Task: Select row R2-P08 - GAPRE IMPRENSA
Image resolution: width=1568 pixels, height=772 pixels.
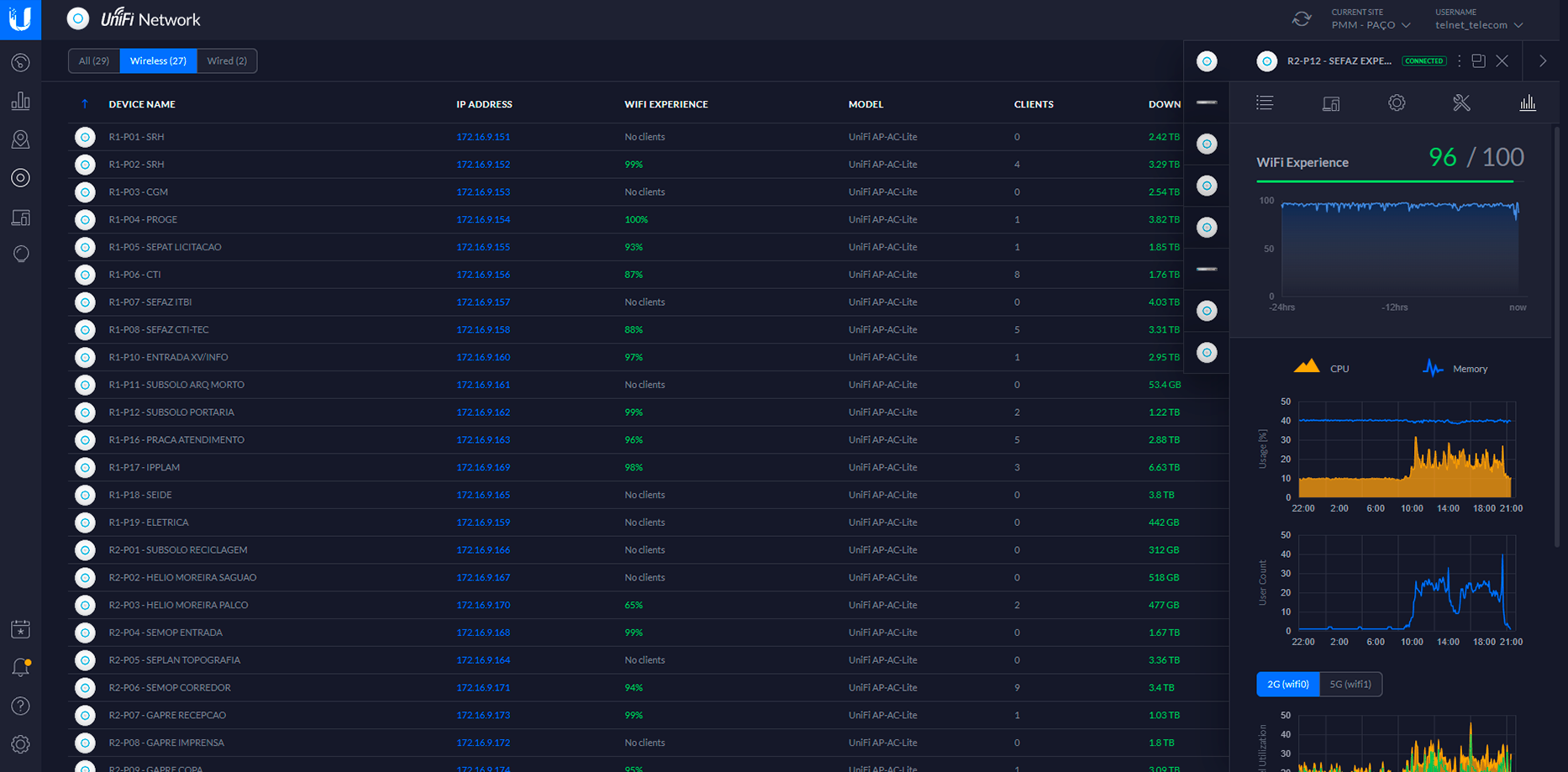Action: click(x=648, y=743)
